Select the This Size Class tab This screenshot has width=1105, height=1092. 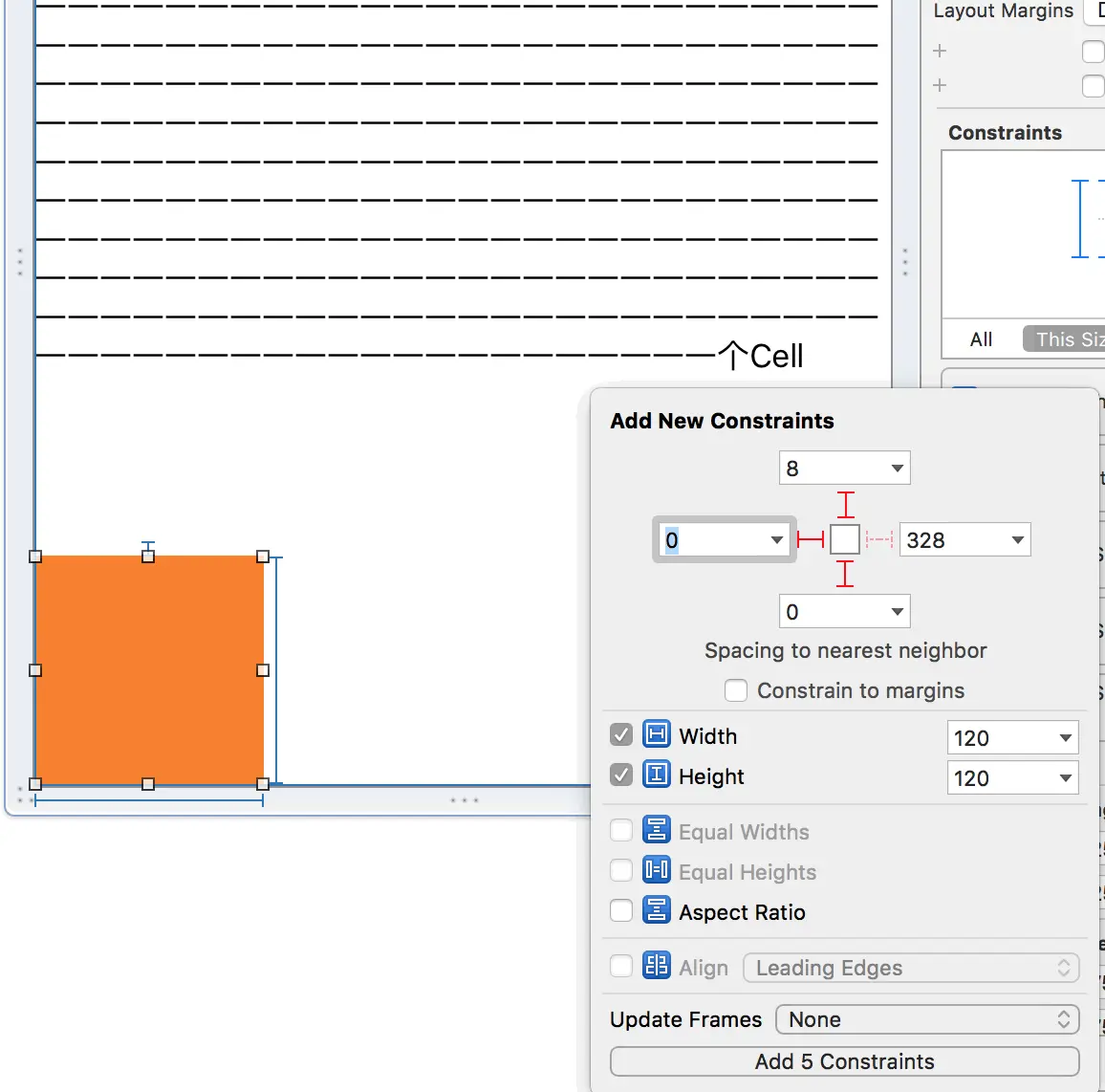click(x=1064, y=339)
